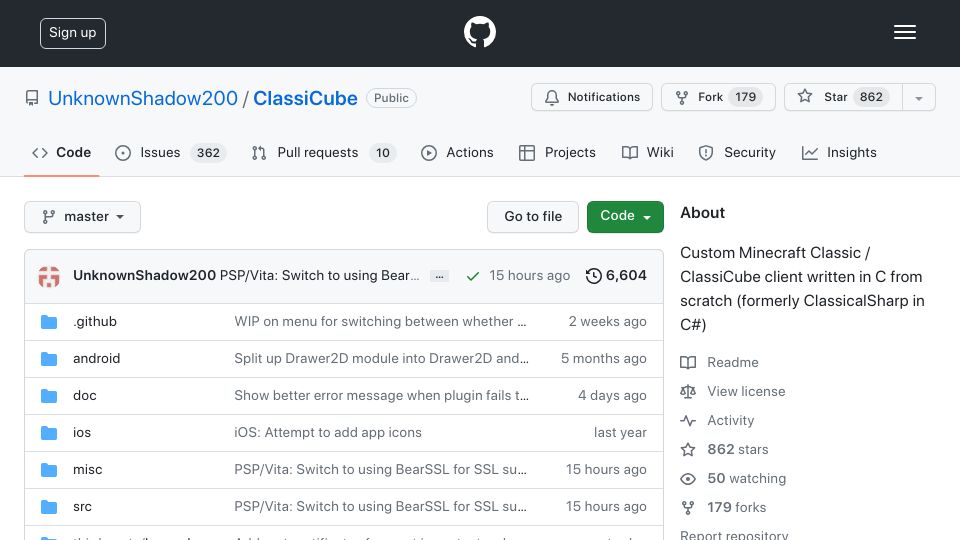Open the ClassiCube repository link
960x540 pixels.
305,98
